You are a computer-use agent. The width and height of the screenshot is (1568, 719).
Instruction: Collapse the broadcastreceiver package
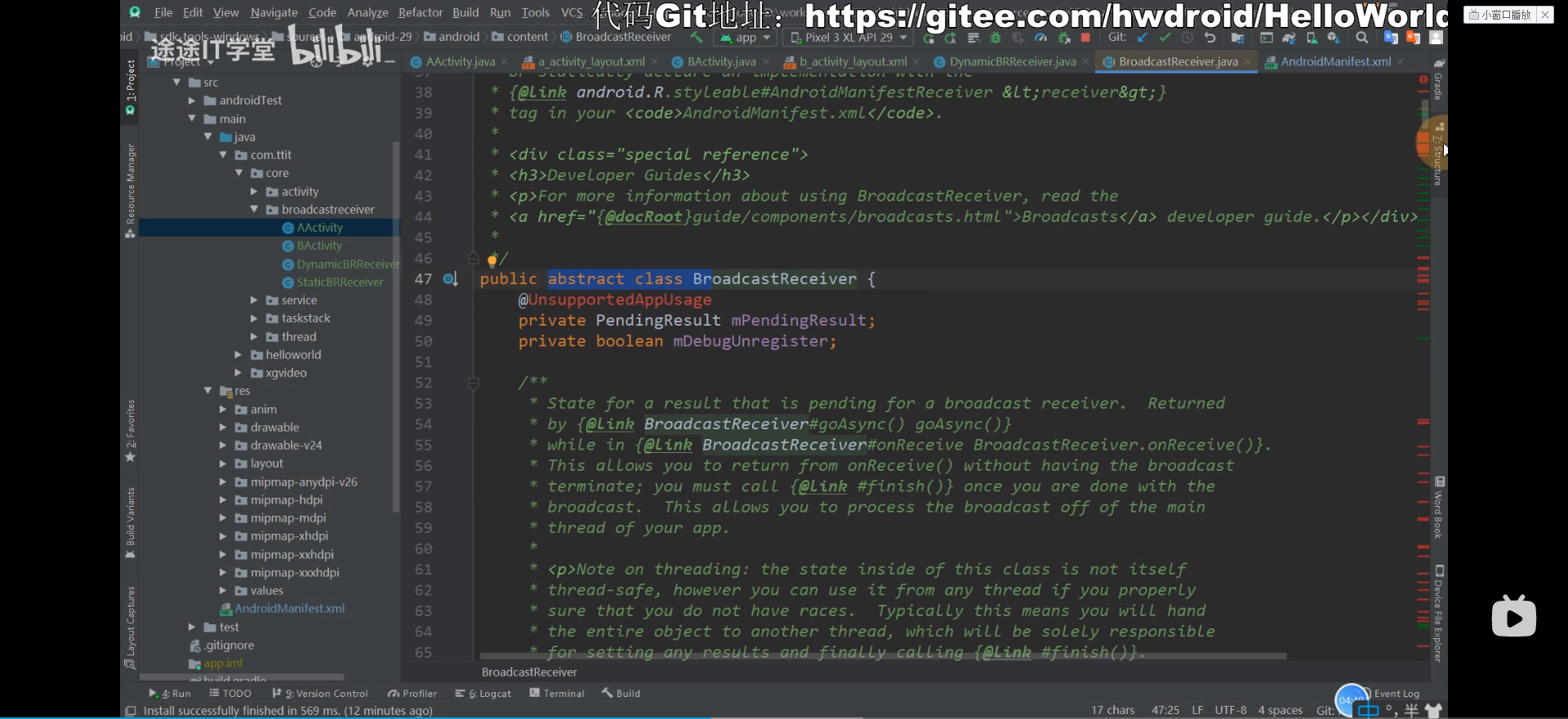(x=254, y=210)
